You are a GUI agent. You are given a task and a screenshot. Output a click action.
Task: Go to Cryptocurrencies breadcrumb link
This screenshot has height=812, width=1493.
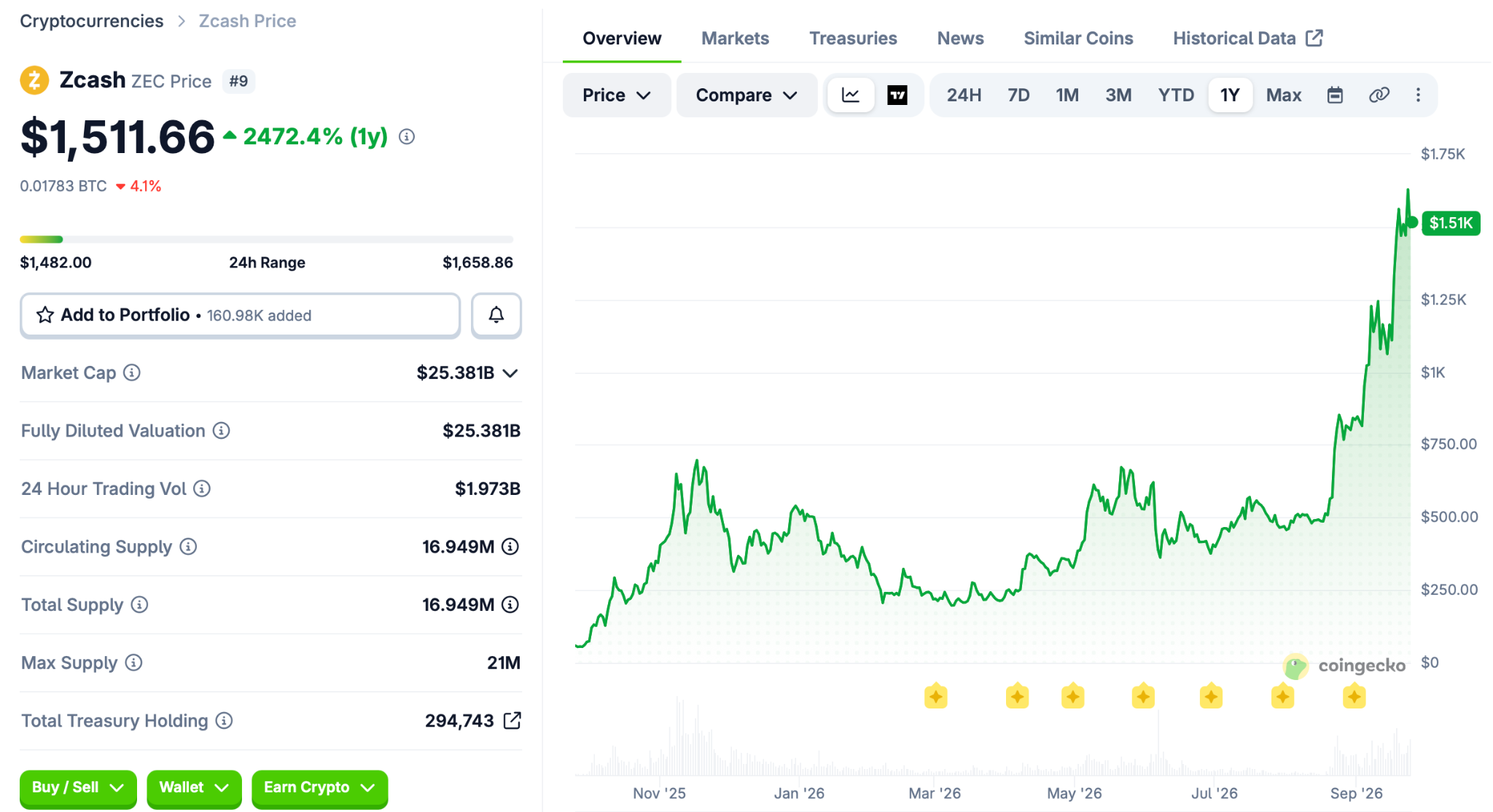(92, 21)
